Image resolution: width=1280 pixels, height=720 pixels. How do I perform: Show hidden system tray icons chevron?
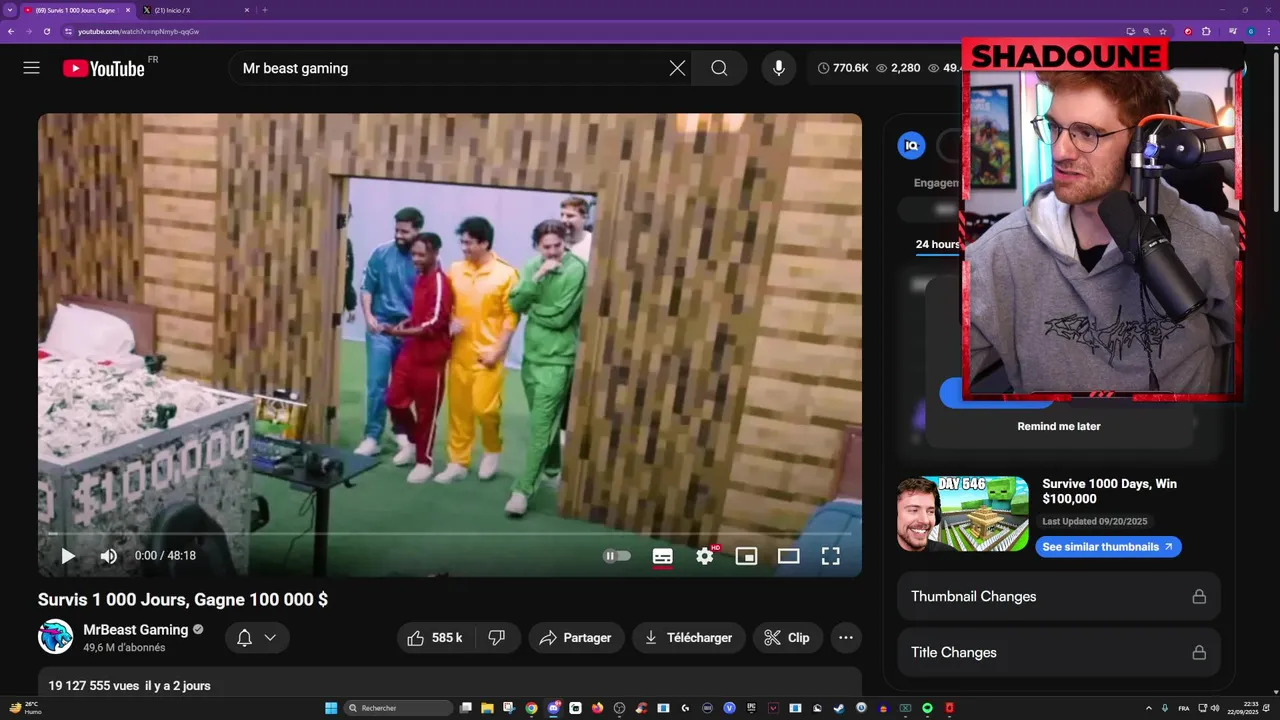point(1148,708)
